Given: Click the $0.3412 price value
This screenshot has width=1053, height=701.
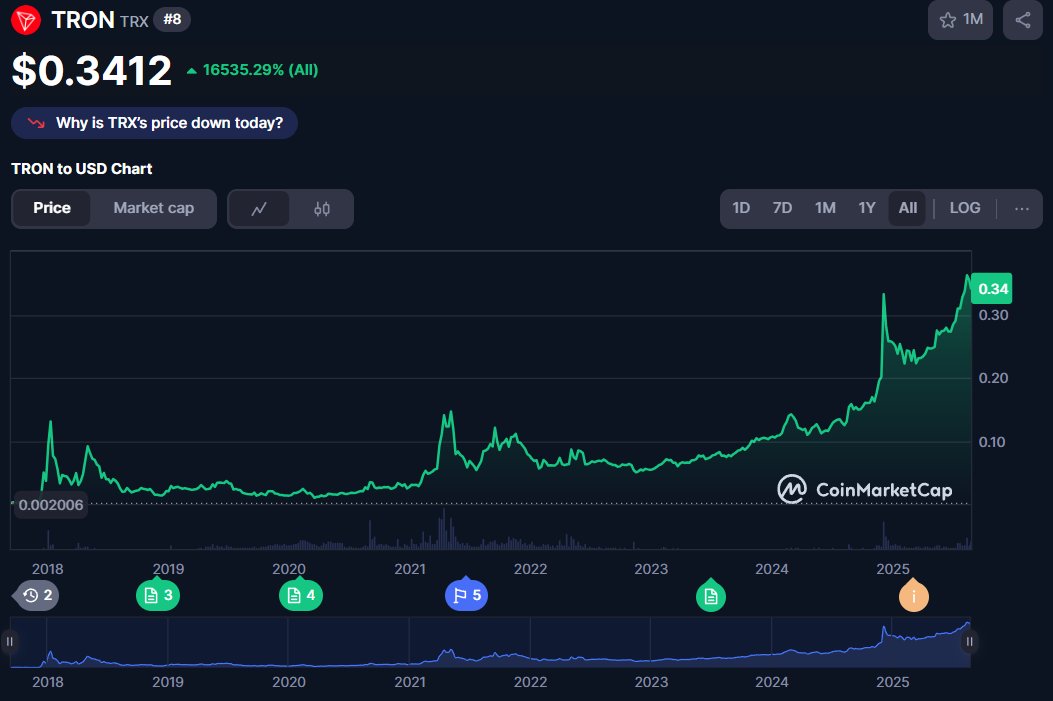Looking at the screenshot, I should 92,71.
